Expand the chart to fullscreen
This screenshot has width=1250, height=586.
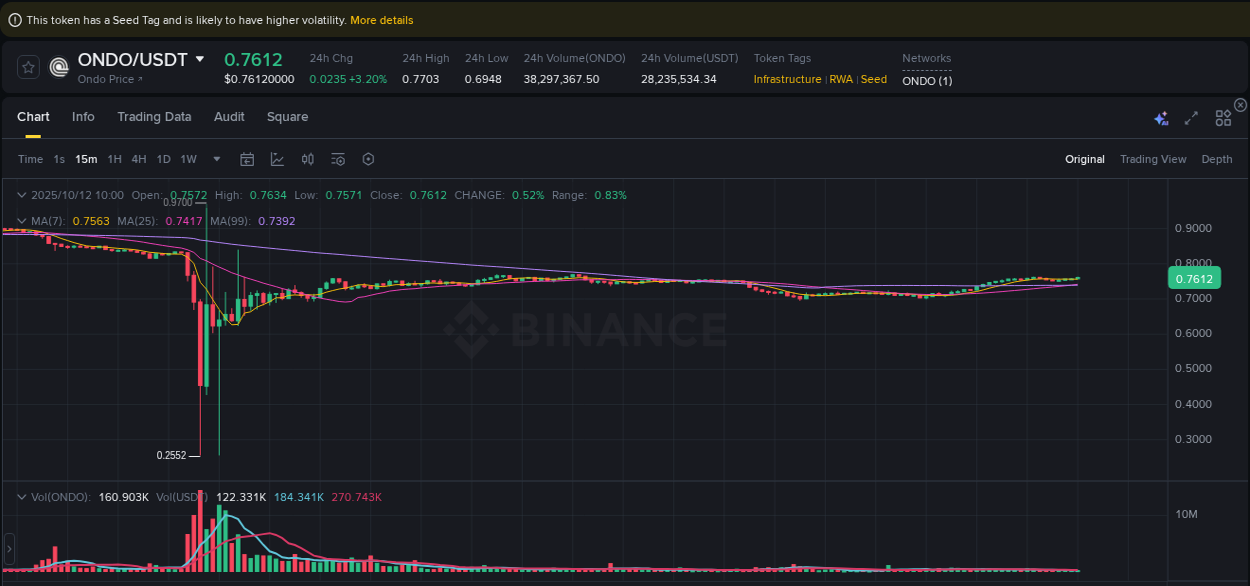point(1190,117)
